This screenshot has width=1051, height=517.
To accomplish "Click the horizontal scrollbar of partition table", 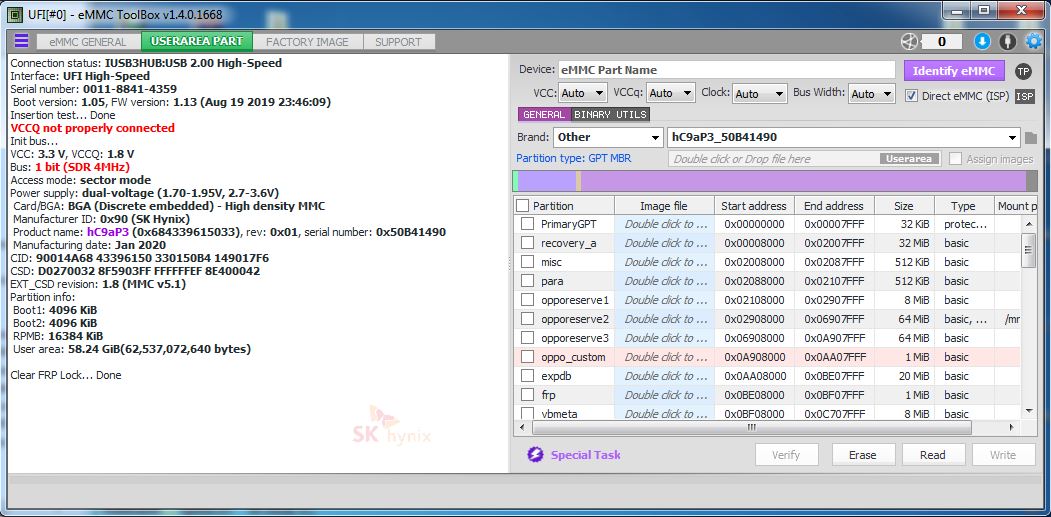I will [x=751, y=426].
